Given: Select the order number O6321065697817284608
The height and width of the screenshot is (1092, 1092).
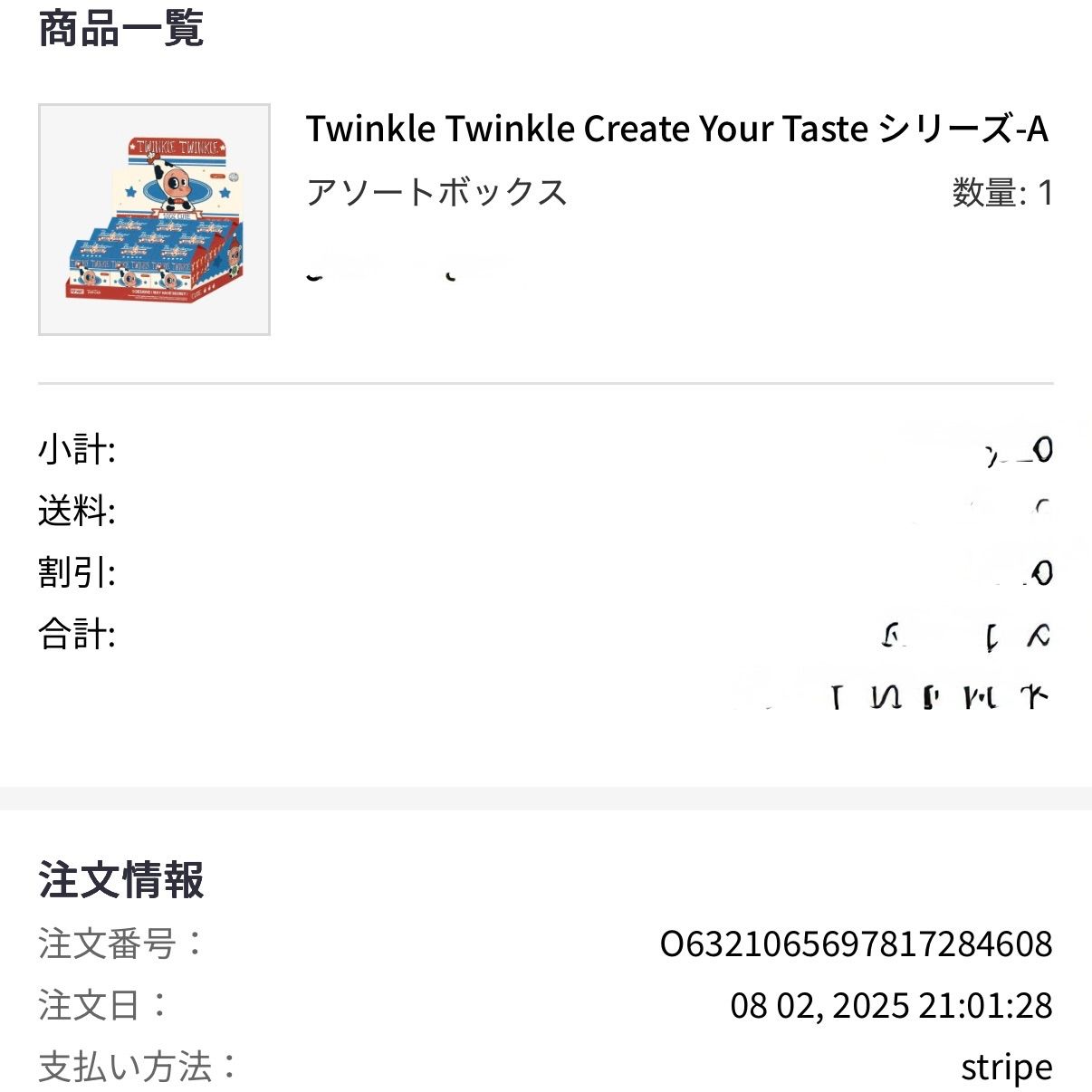Looking at the screenshot, I should pyautogui.click(x=857, y=944).
